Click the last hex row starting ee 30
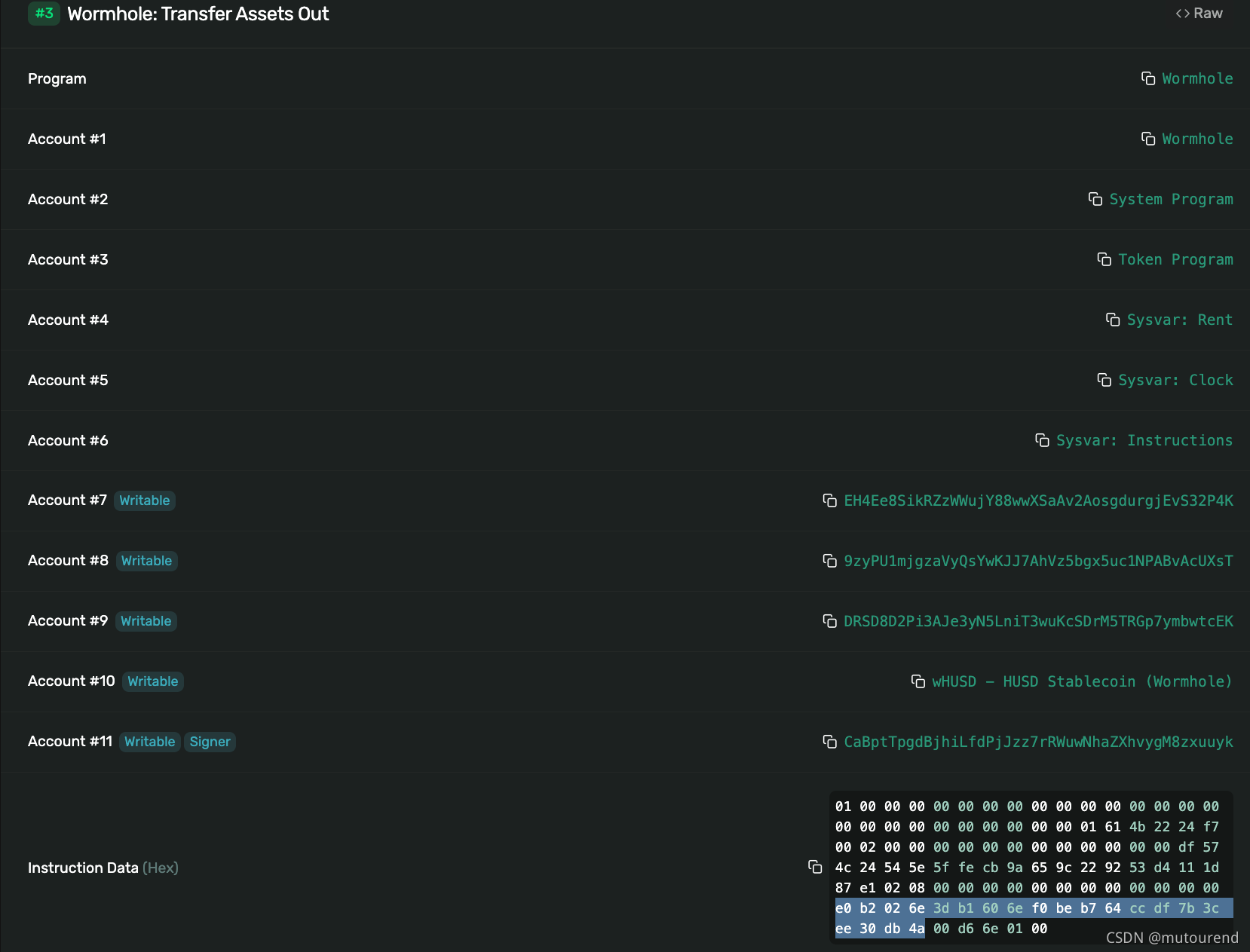1250x952 pixels. pos(941,929)
